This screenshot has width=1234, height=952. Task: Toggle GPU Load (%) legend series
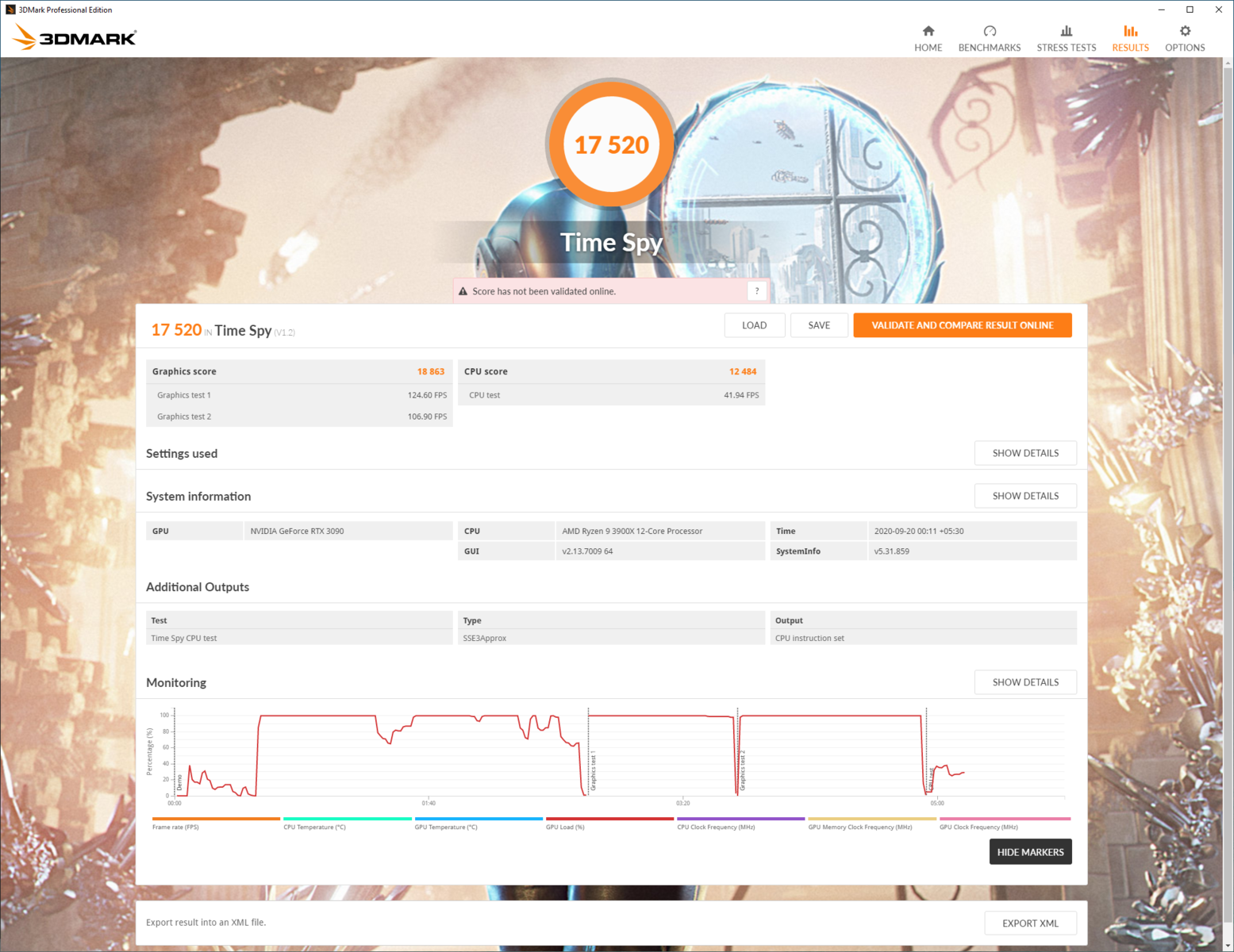coord(609,823)
